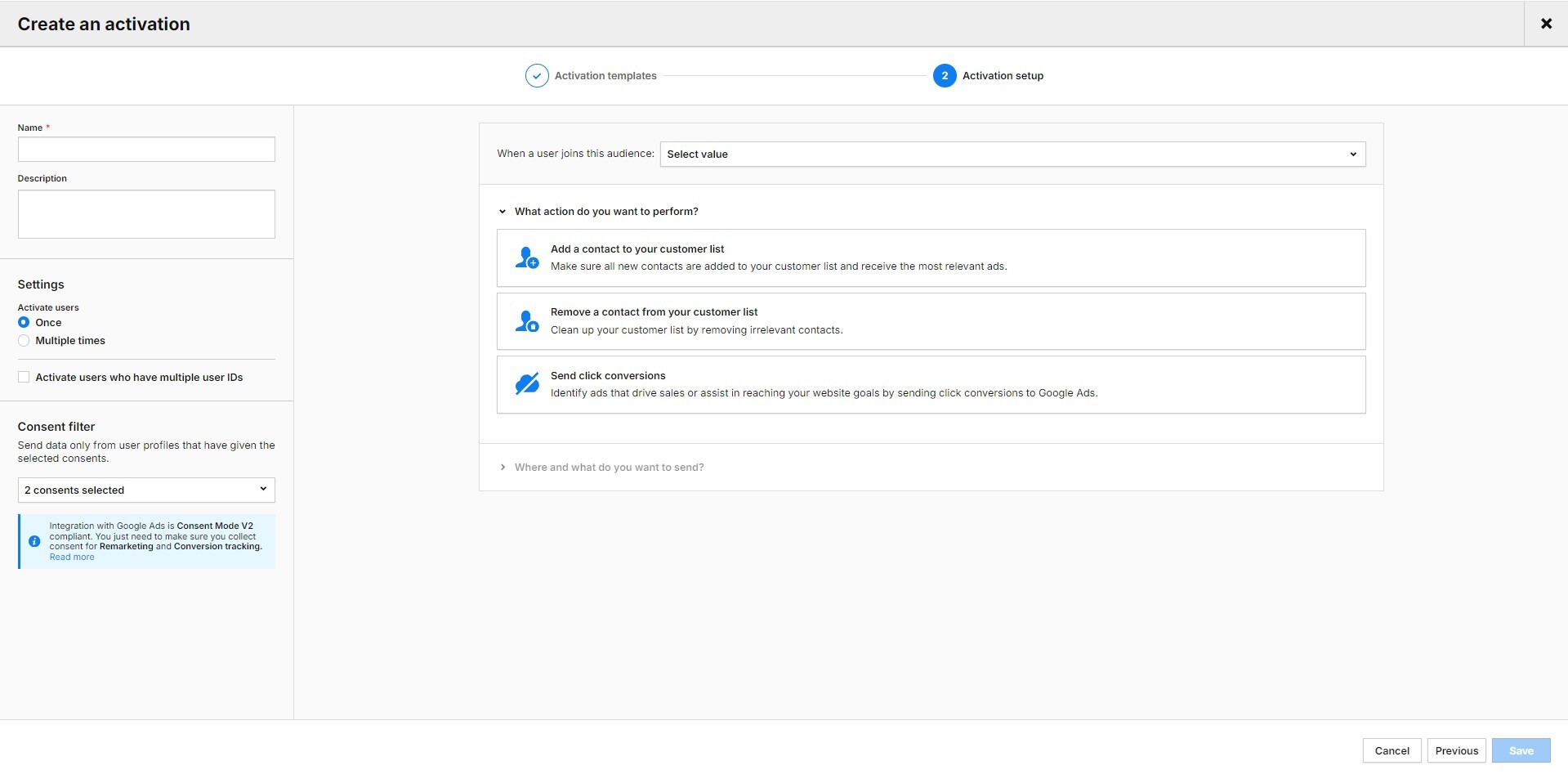1568x779 pixels.
Task: Cancel the activation setup
Action: [1392, 750]
